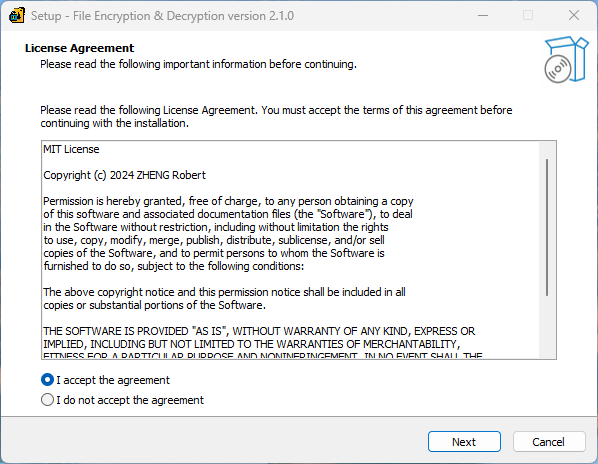Click the setup application icon in title bar
The height and width of the screenshot is (464, 598).
(17, 16)
